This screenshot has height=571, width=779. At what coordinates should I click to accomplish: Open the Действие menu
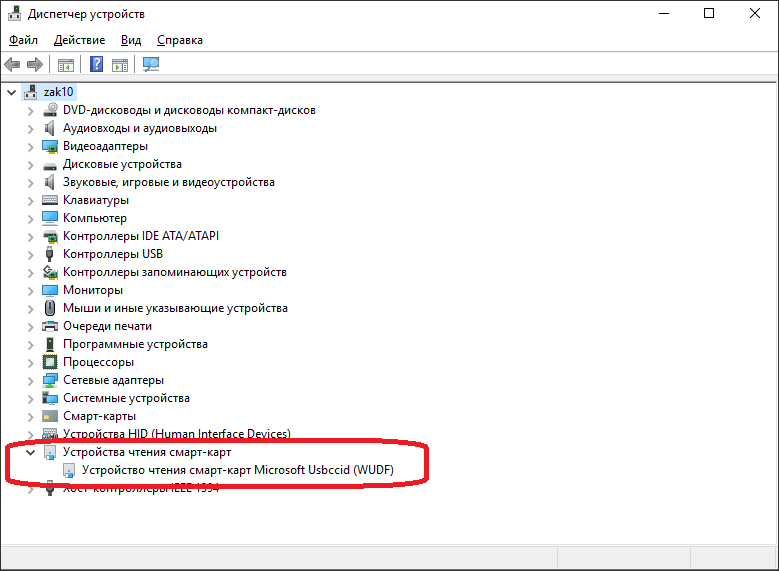tap(79, 40)
